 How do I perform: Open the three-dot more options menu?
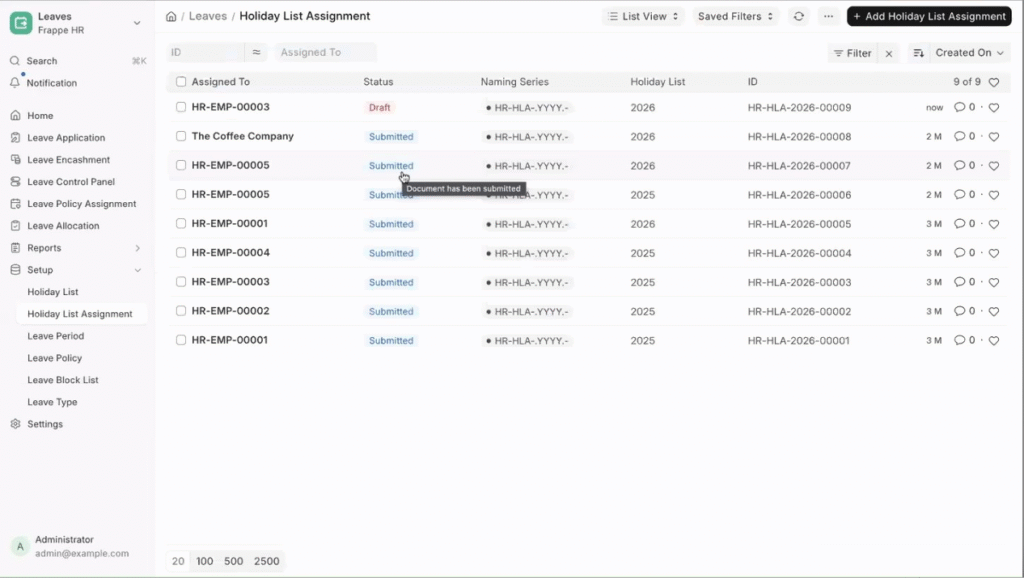828,16
